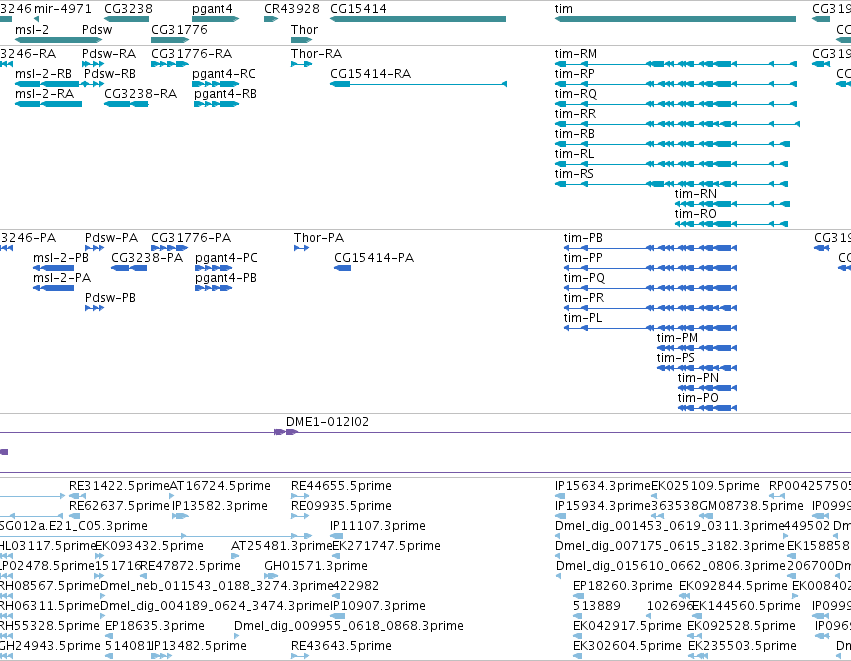
Task: Click CG3238-RA transcript
Action: pyautogui.click(x=126, y=104)
